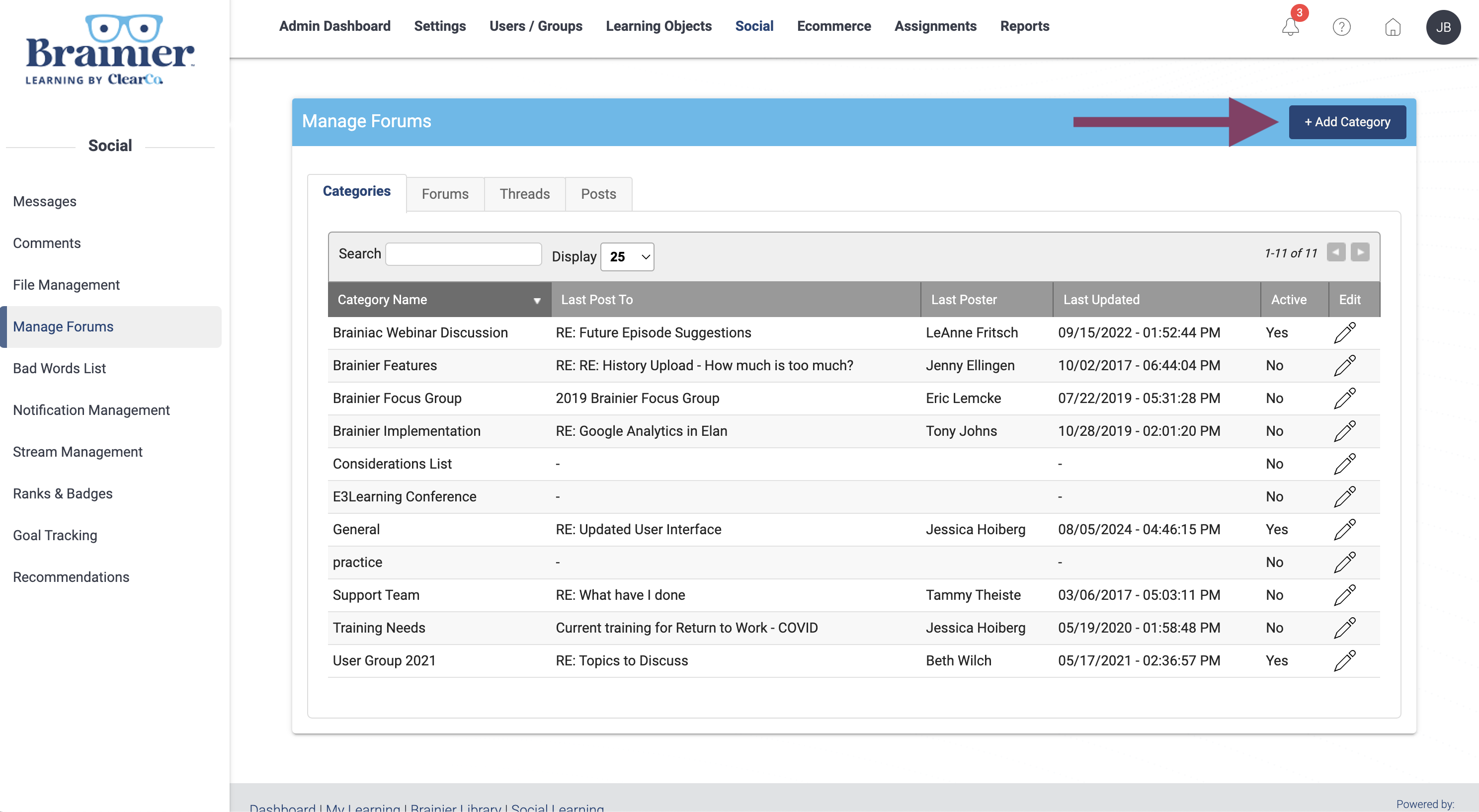Select the '05/19/2020 - 01:58:48 PM' date cell
This screenshot has width=1479, height=812.
1139,628
